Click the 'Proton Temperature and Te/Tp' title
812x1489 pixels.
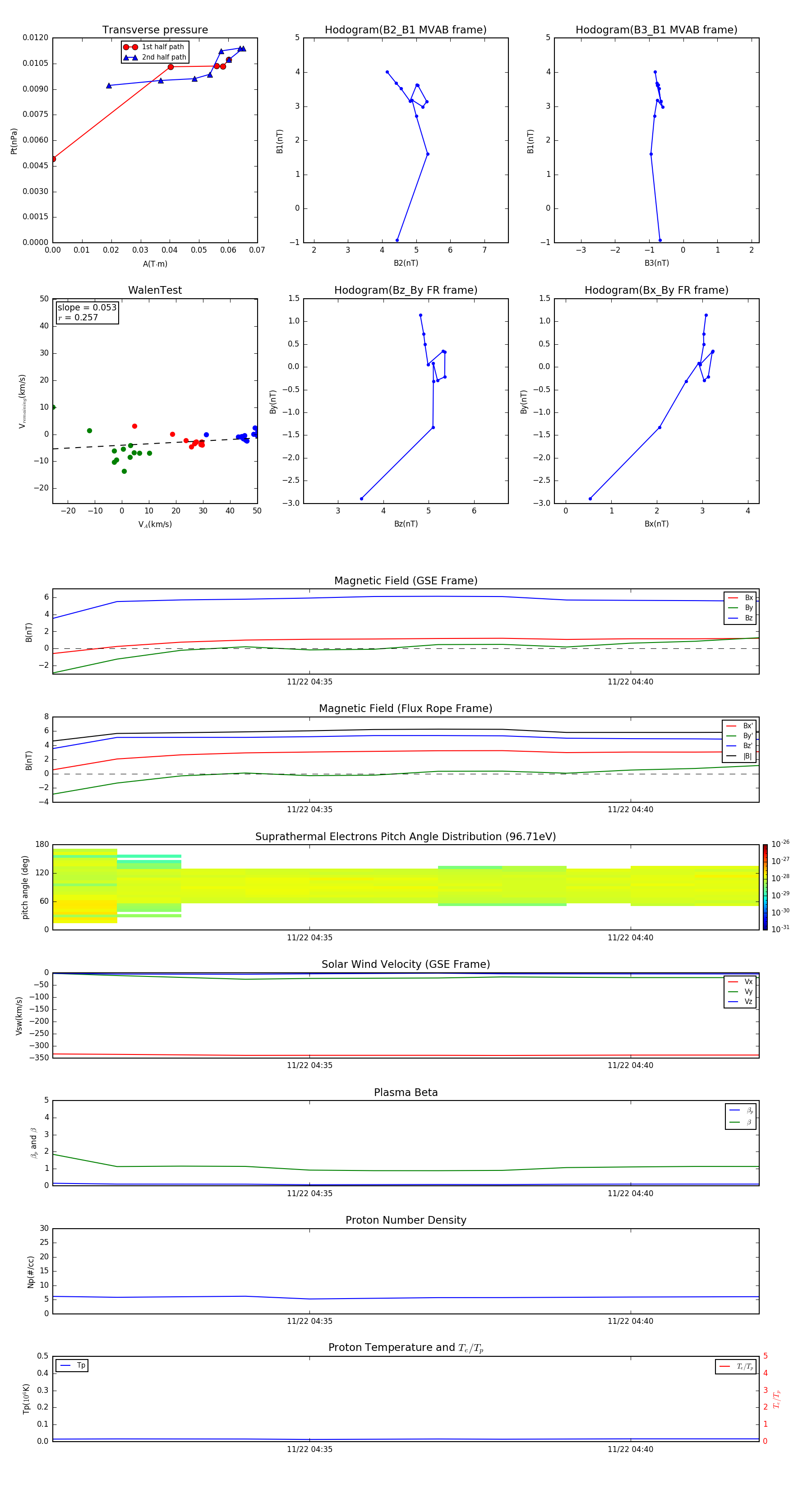(x=406, y=1348)
